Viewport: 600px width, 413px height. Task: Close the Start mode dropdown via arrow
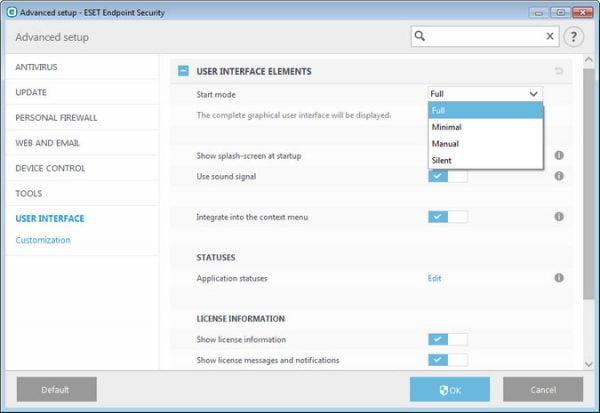point(533,94)
